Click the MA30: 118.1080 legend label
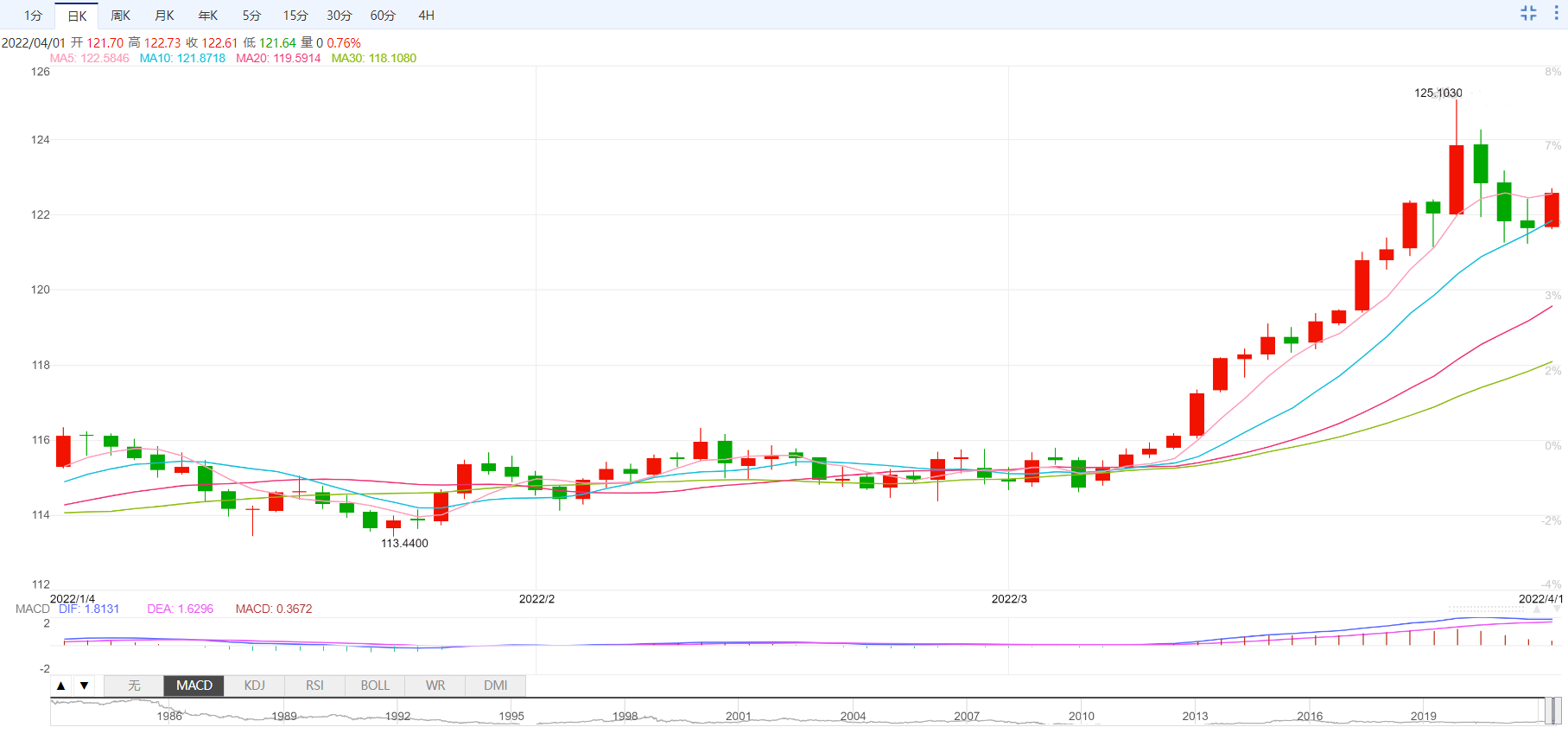The height and width of the screenshot is (740, 1568). [374, 58]
